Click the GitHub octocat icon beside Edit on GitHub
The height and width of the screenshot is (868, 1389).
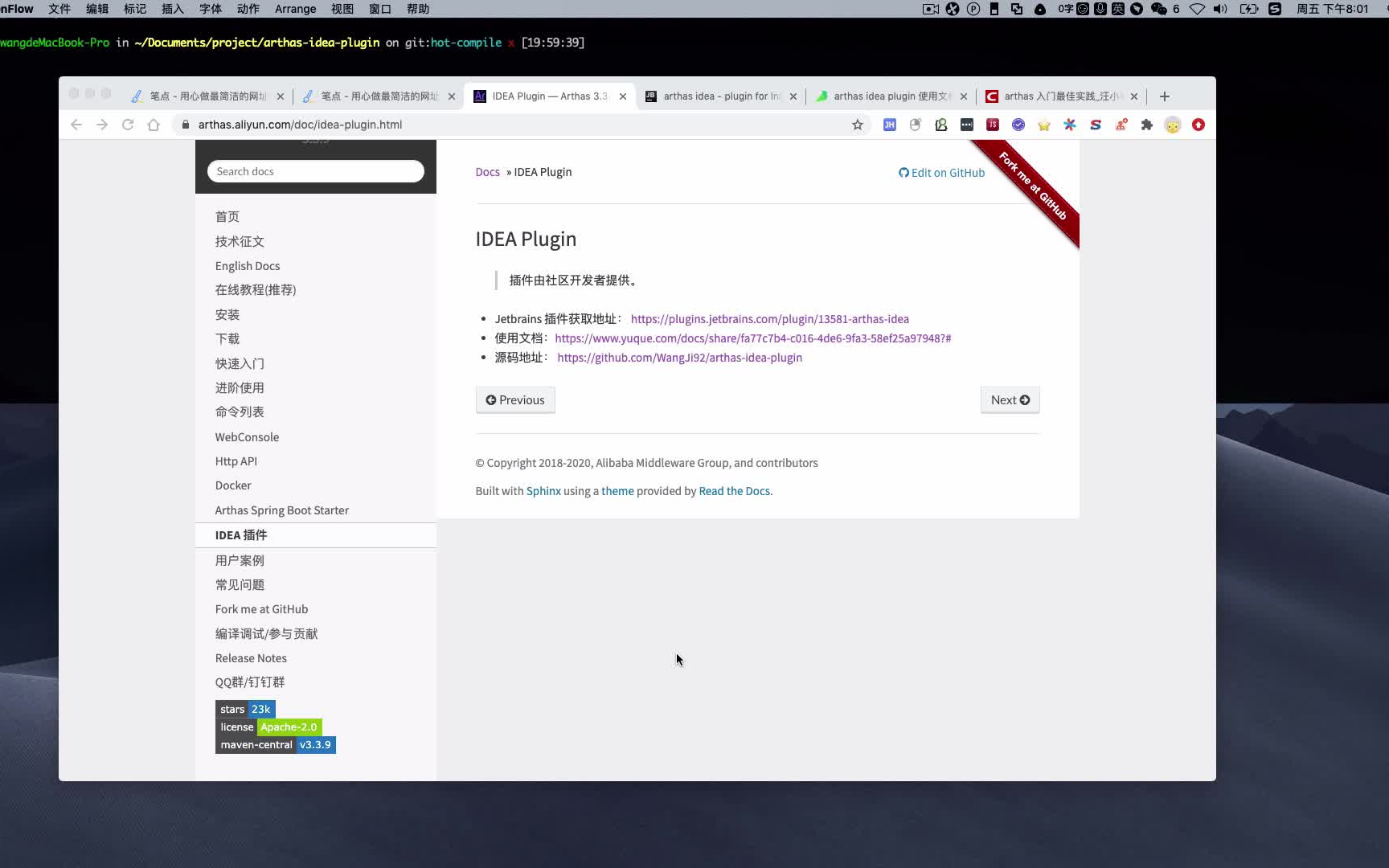point(903,172)
